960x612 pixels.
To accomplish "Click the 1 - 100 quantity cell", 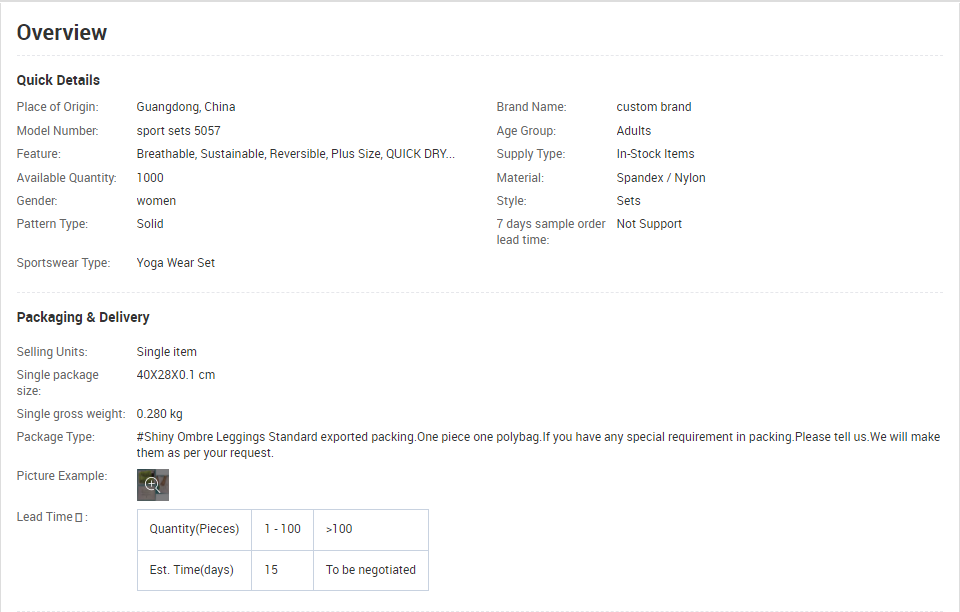I will pos(282,529).
